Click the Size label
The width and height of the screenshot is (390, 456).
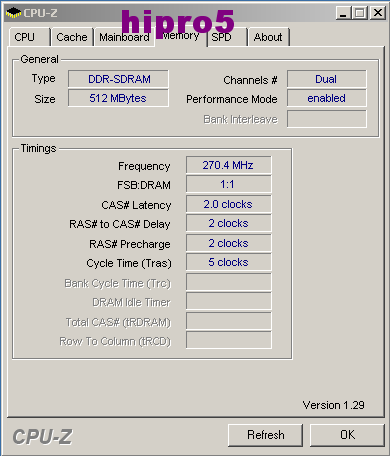pos(45,99)
